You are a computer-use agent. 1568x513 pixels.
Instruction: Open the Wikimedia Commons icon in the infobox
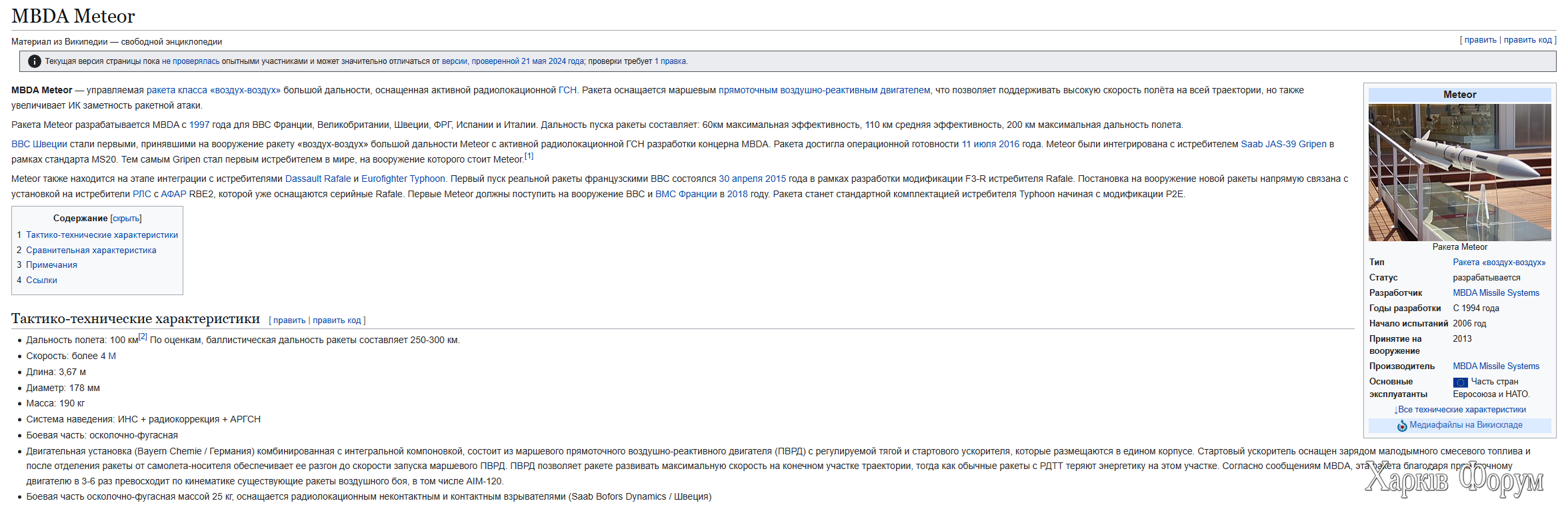pos(1402,426)
